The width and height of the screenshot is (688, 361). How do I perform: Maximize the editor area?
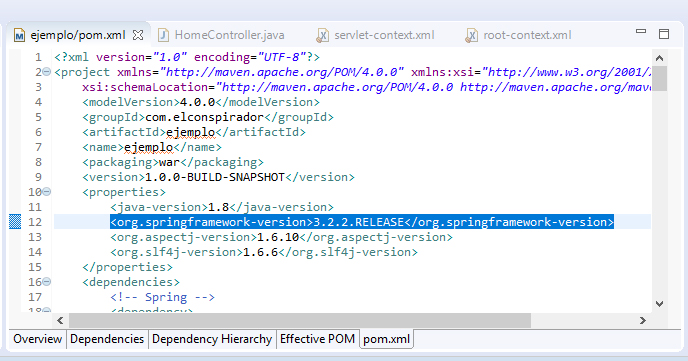tap(664, 34)
